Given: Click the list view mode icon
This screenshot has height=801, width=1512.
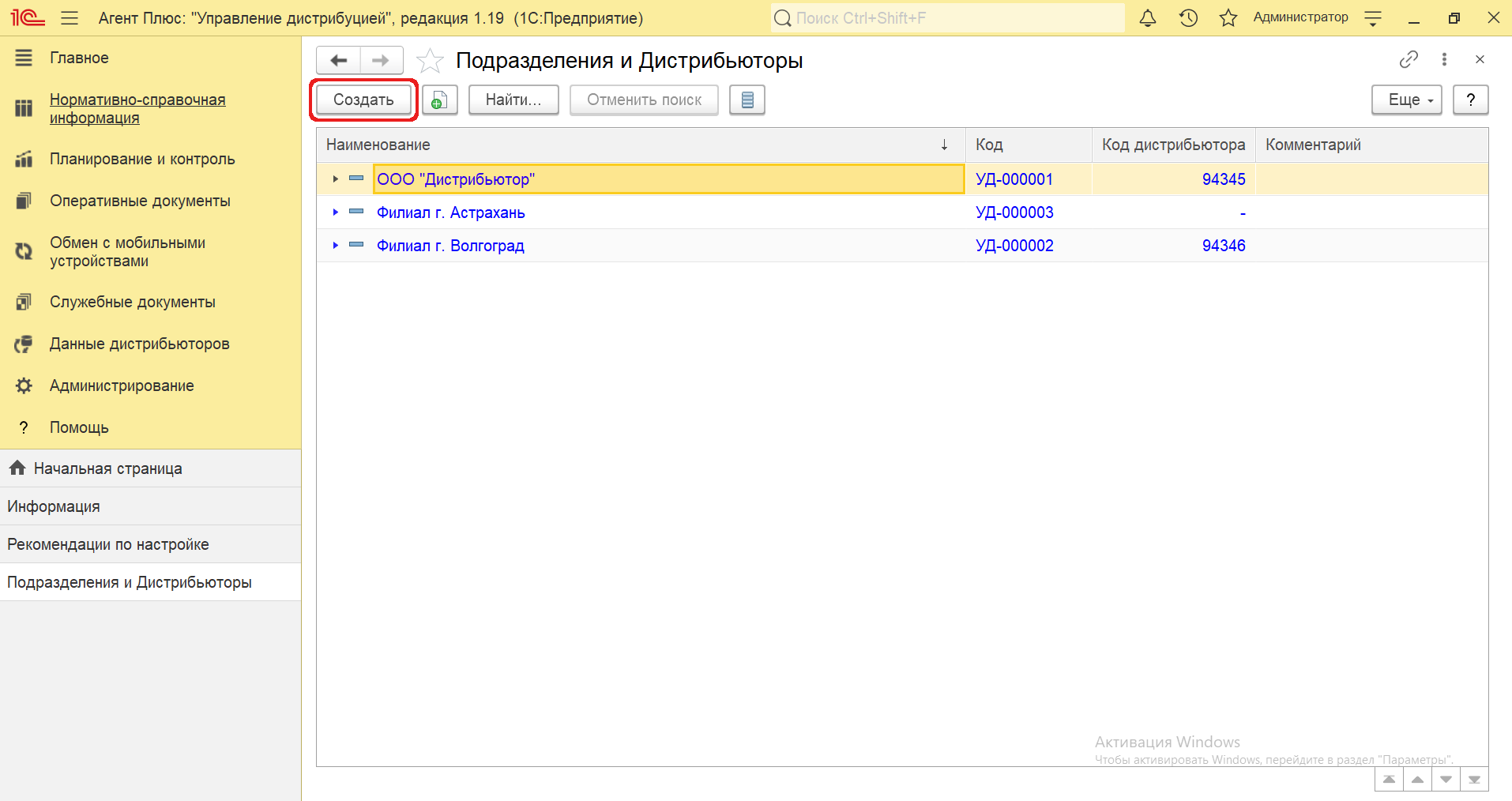Looking at the screenshot, I should (747, 100).
